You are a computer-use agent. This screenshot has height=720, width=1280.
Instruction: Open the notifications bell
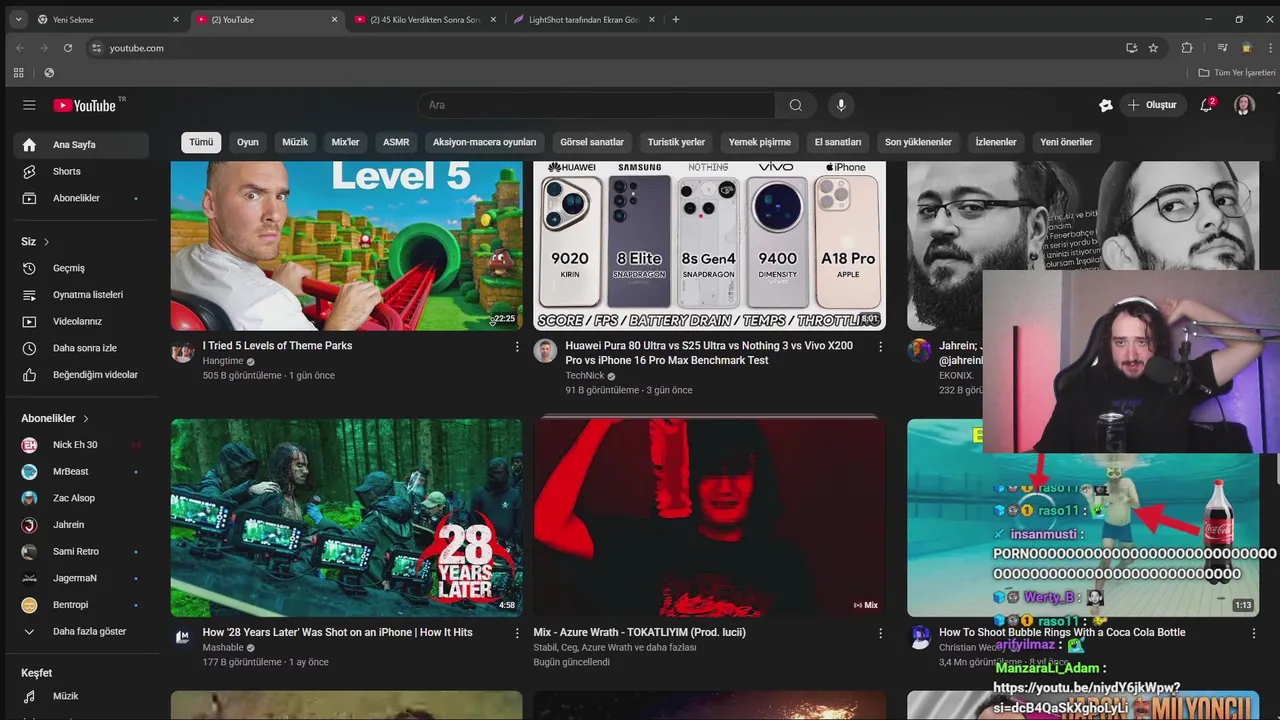(1206, 105)
